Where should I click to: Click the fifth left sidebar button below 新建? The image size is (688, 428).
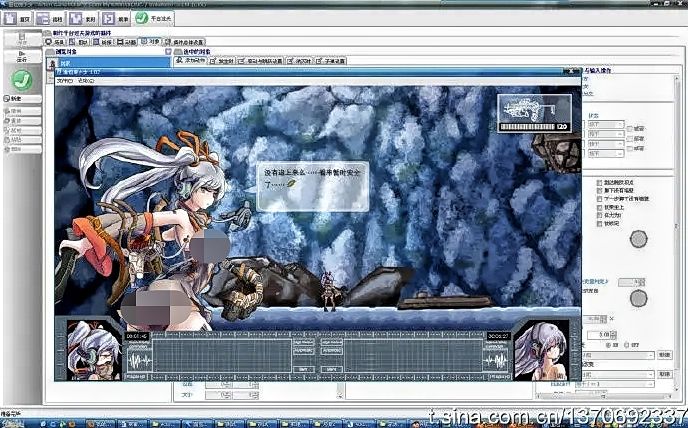22,140
